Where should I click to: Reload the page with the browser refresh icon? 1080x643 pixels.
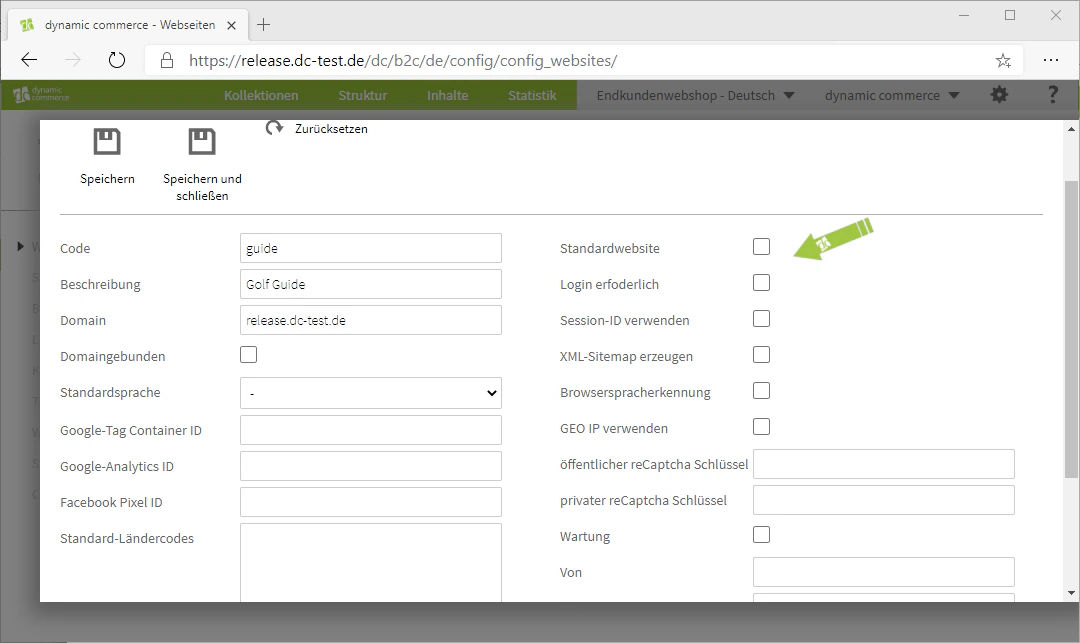coord(117,61)
